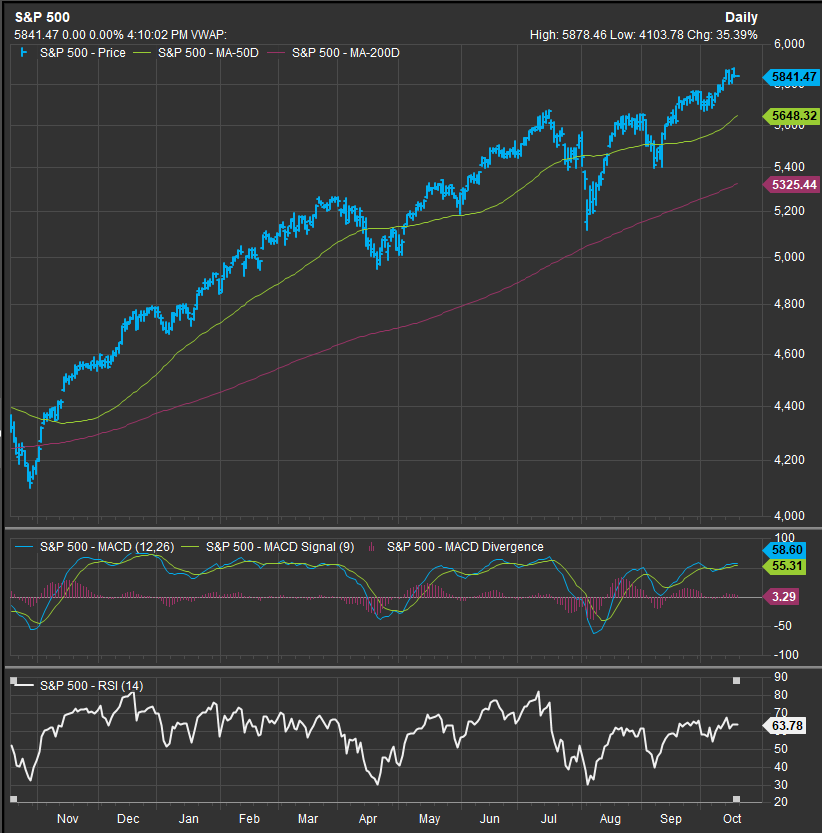Click the Jan date axis label
This screenshot has height=833, width=822.
189,819
